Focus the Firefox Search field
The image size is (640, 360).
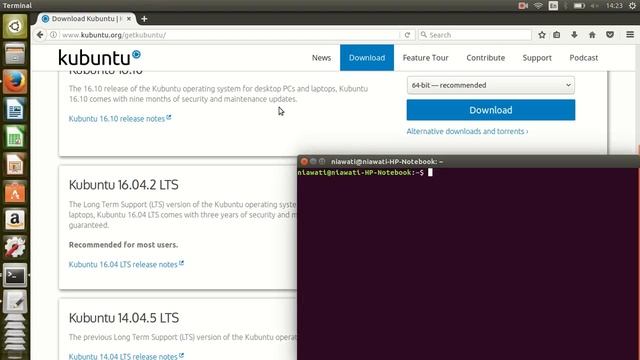coord(475,35)
